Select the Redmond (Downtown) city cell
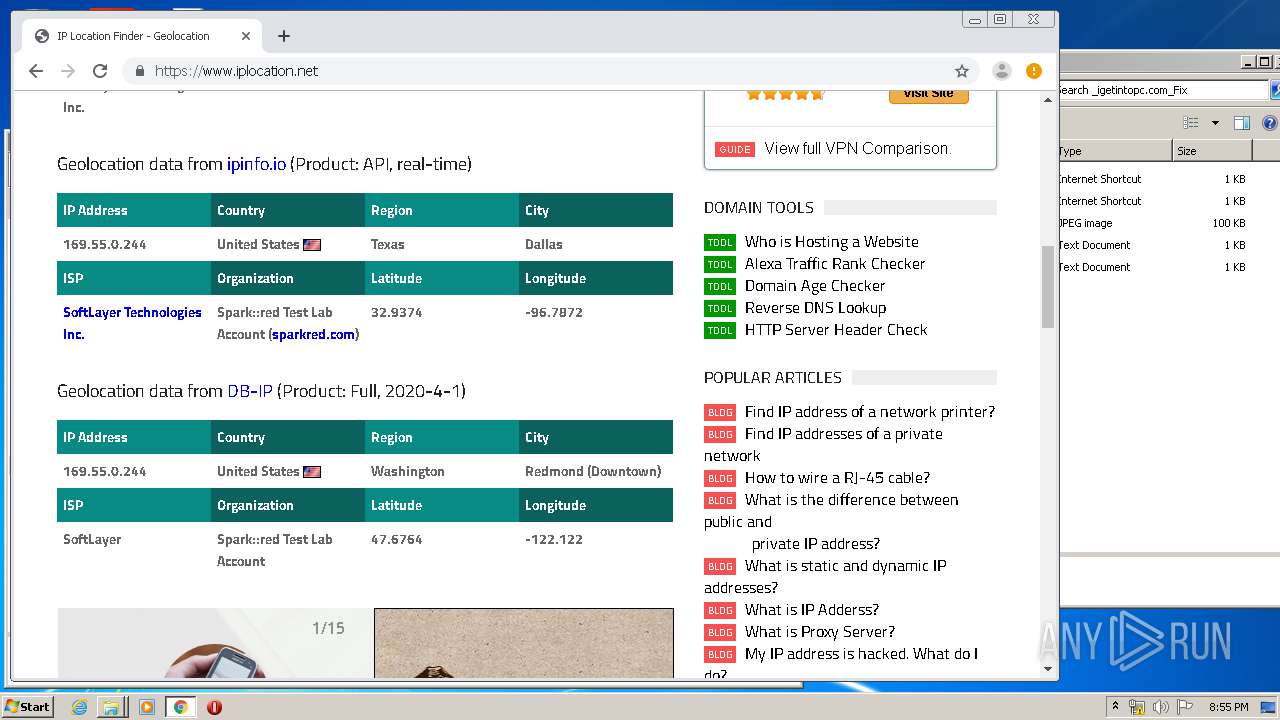Image resolution: width=1280 pixels, height=720 pixels. [x=593, y=471]
